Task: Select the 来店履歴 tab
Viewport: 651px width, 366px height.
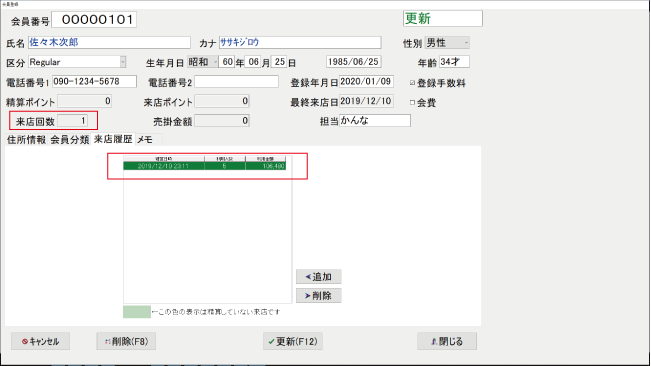Action: (113, 139)
